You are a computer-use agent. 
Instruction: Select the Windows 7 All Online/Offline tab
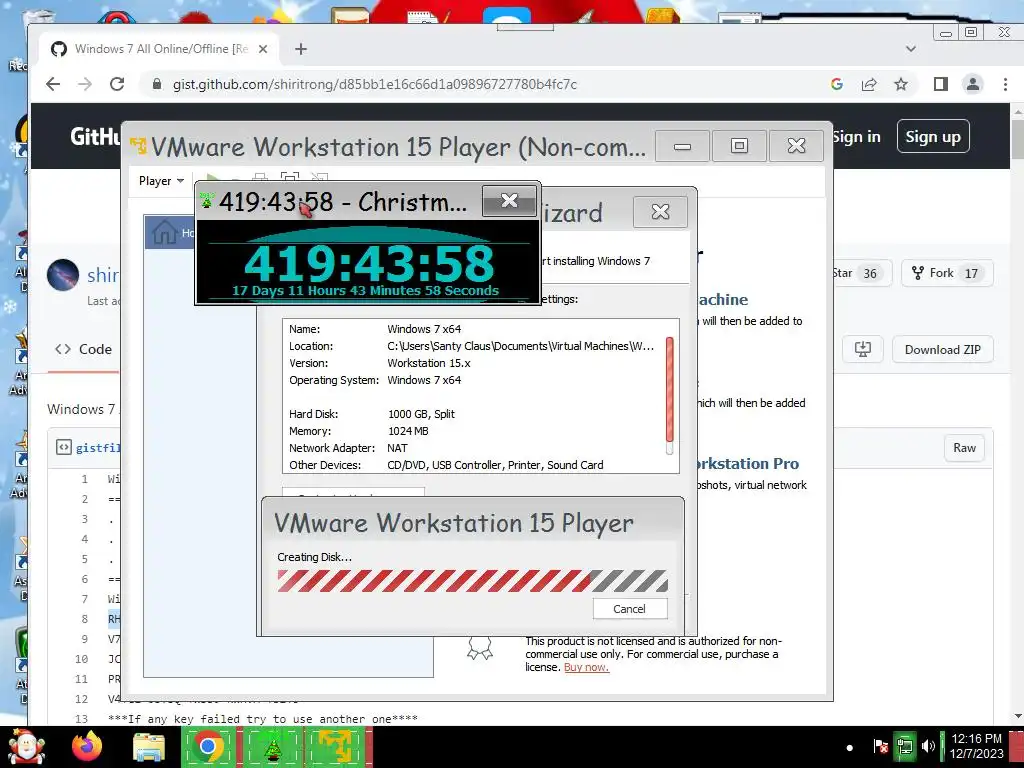coord(160,49)
